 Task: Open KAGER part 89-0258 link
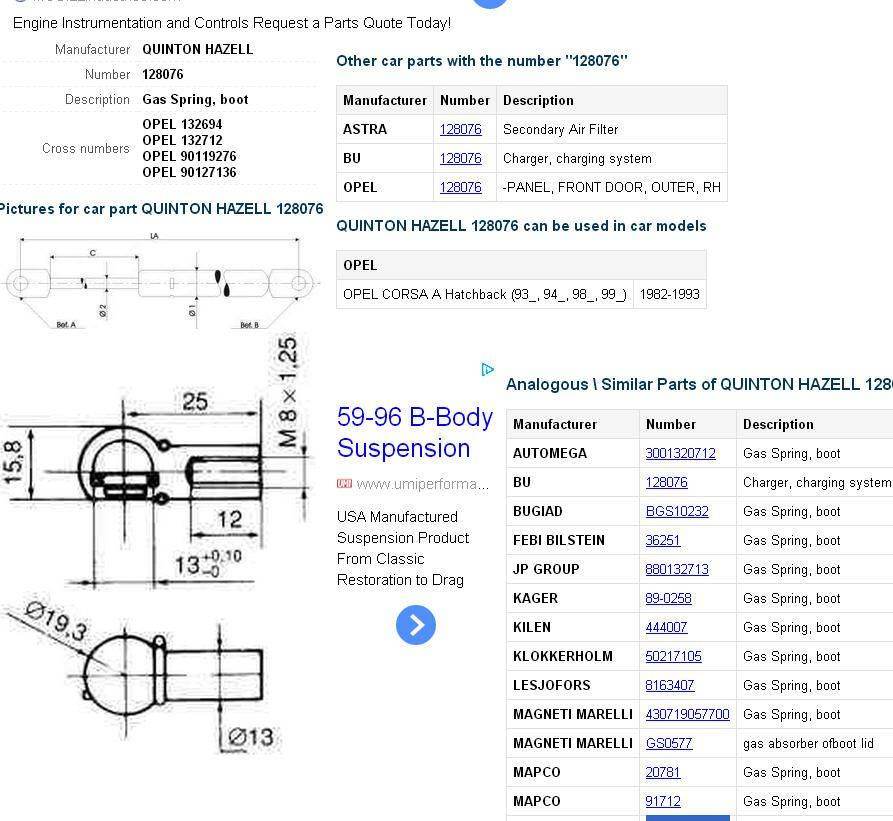point(668,598)
